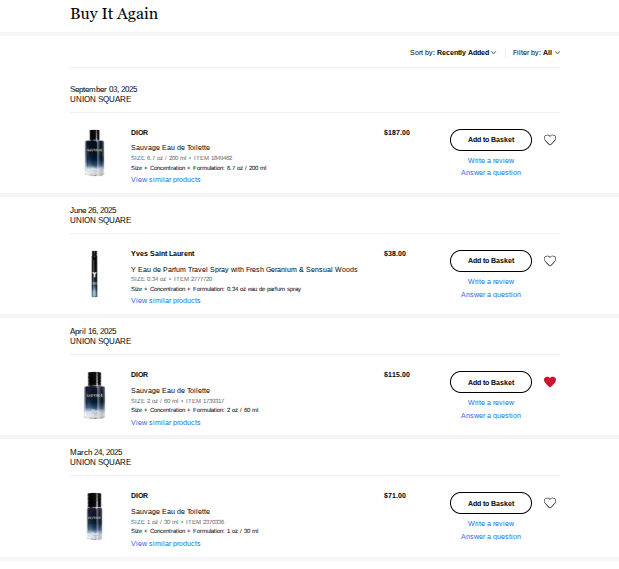Unfavorite the $115.00 Dior Sauvage red heart
This screenshot has height=569, width=619.
click(x=550, y=382)
